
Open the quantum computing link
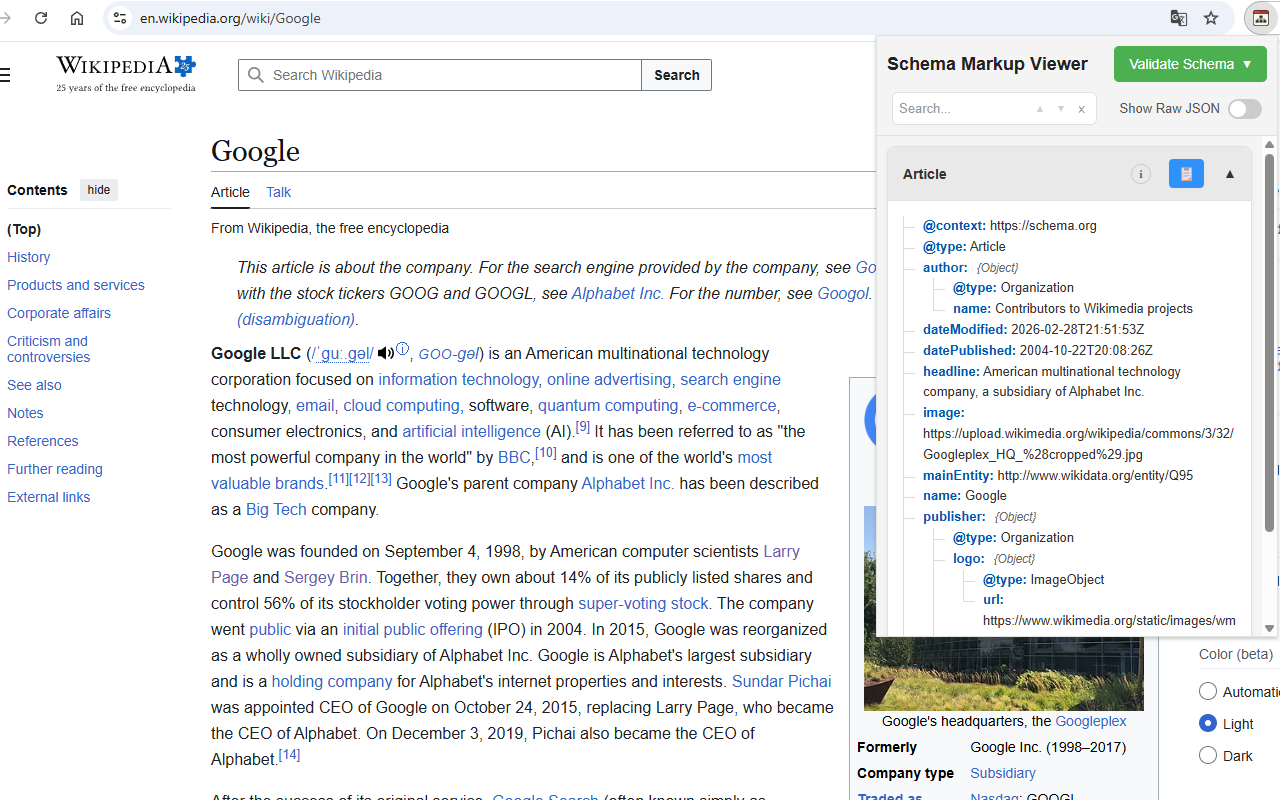(x=608, y=405)
